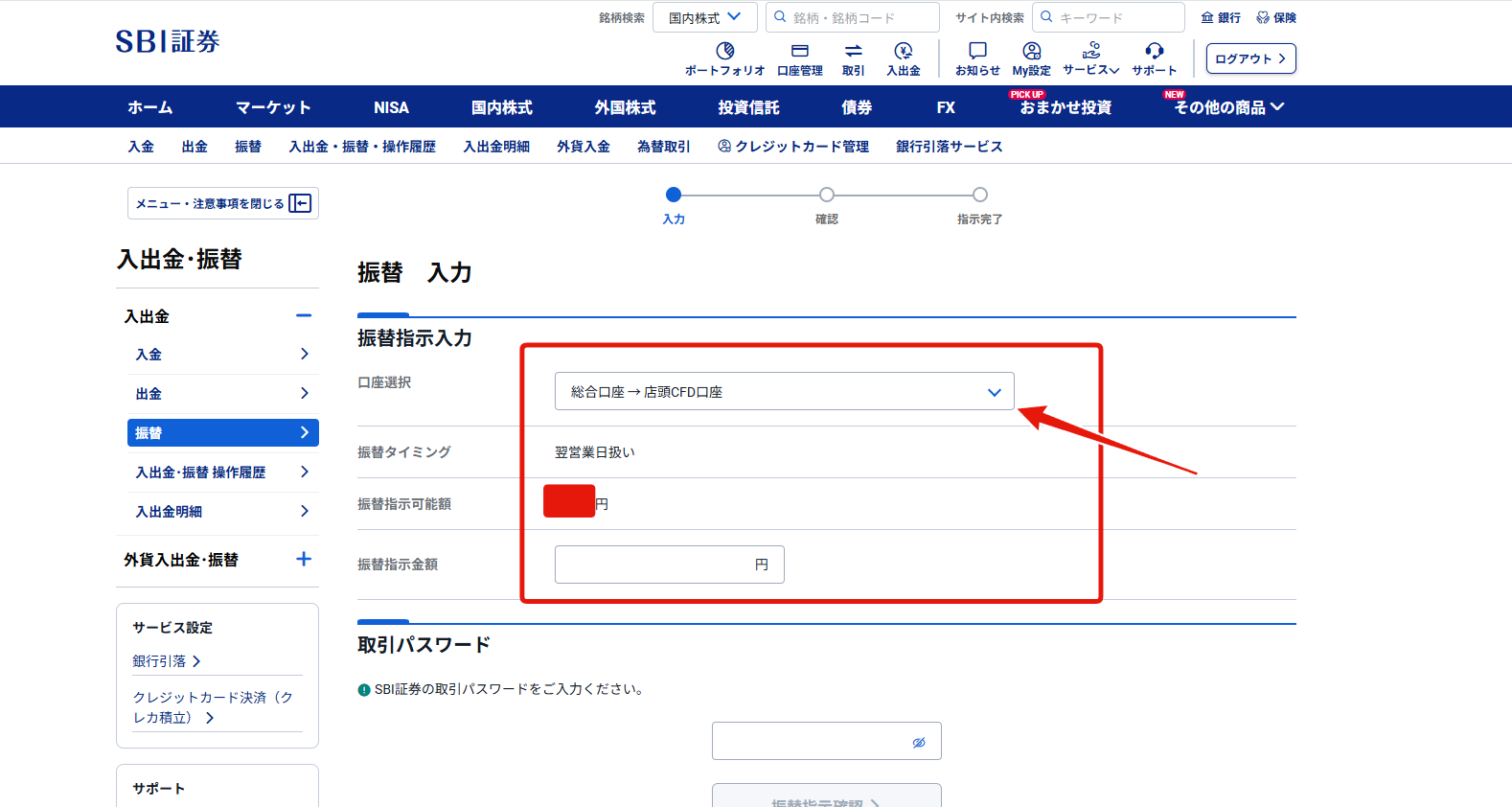Click the 取引 trade arrows icon

[853, 51]
